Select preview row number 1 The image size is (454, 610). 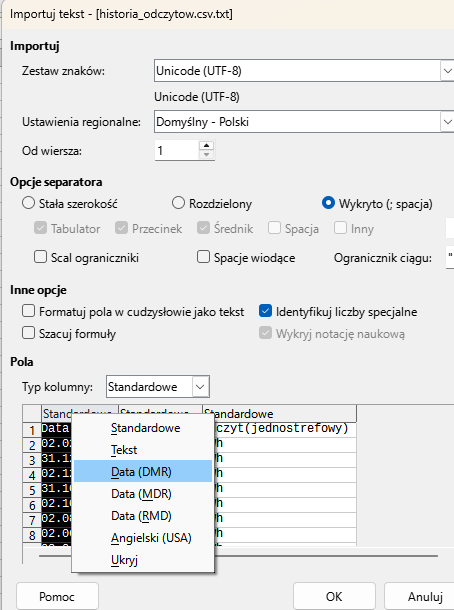coord(32,430)
